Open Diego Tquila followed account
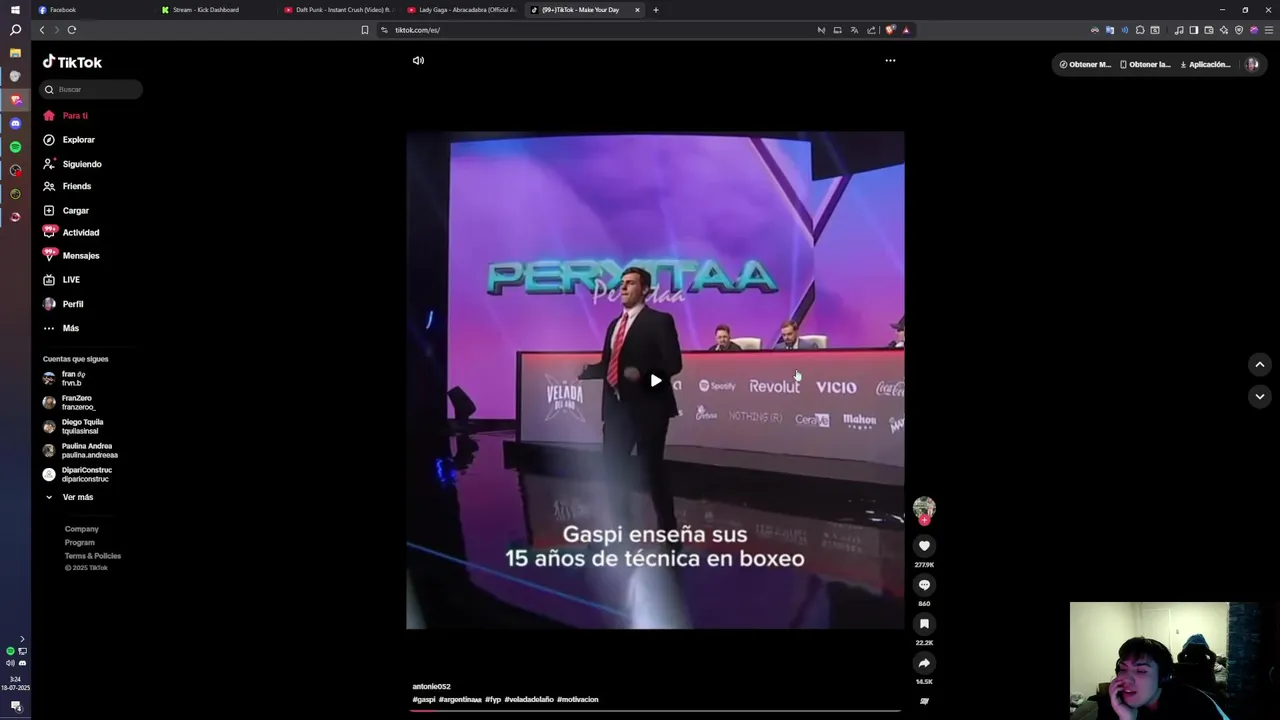The height and width of the screenshot is (720, 1280). click(73, 426)
